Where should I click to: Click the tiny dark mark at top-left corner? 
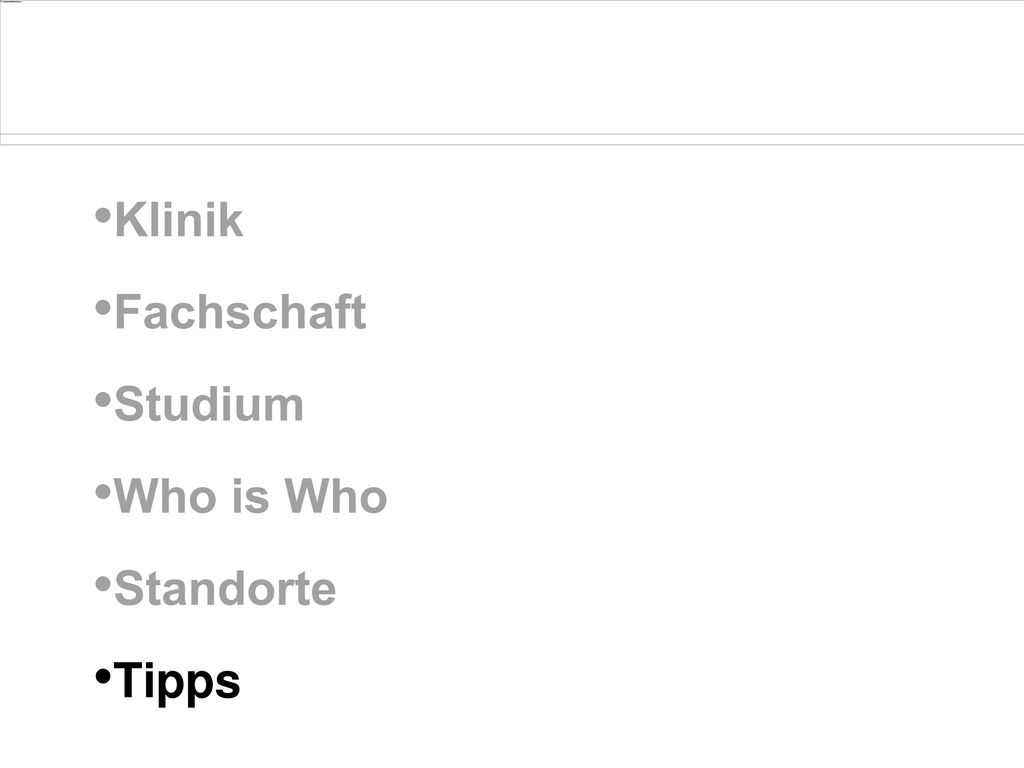point(12,1)
